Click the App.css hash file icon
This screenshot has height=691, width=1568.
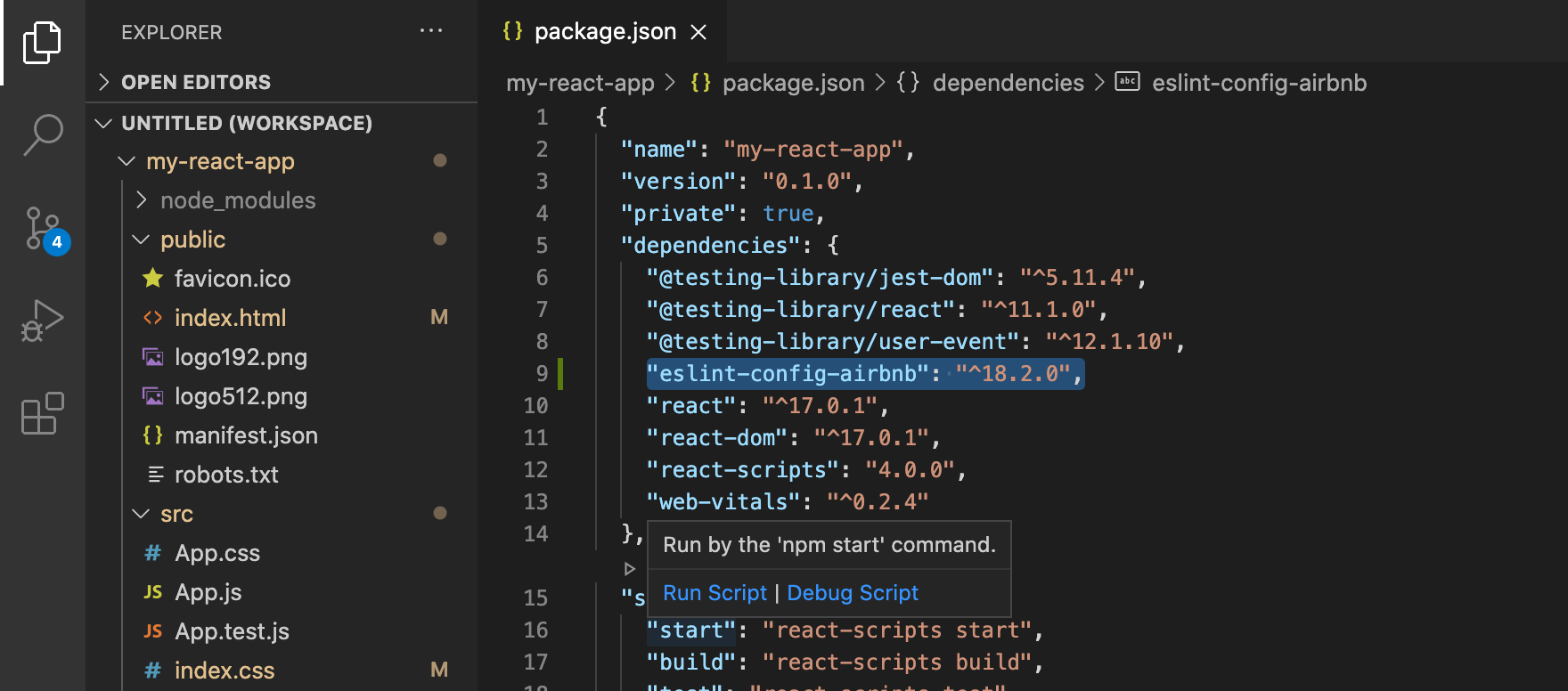tap(153, 553)
